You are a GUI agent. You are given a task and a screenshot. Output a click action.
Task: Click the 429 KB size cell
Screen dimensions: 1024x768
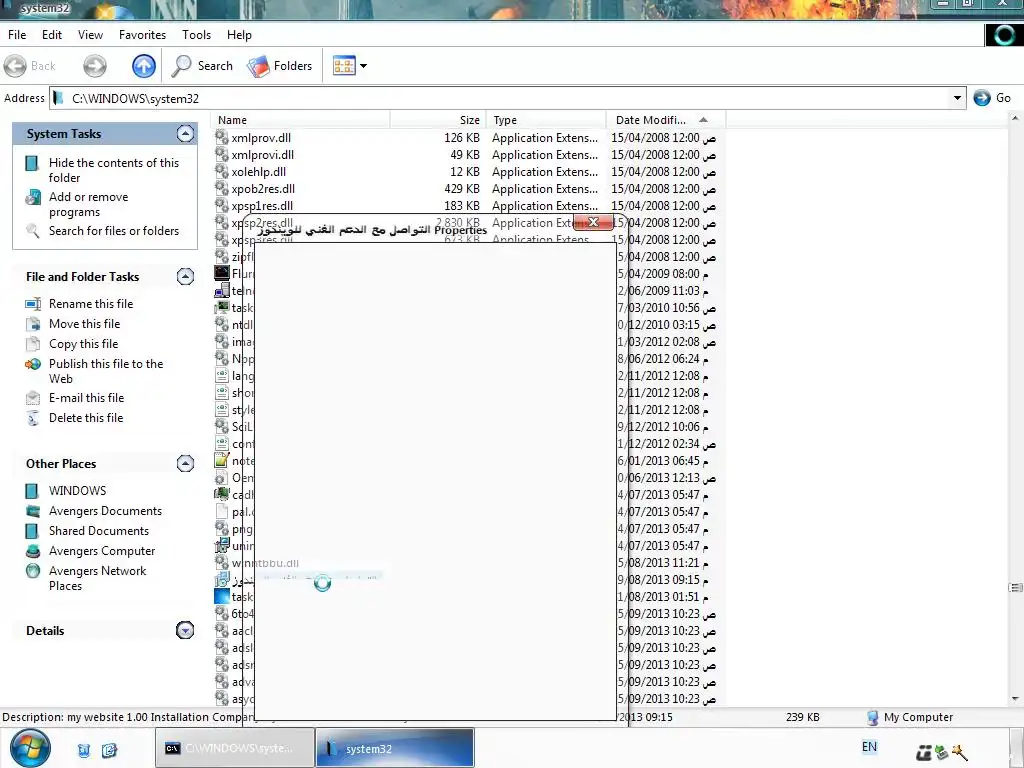point(462,189)
